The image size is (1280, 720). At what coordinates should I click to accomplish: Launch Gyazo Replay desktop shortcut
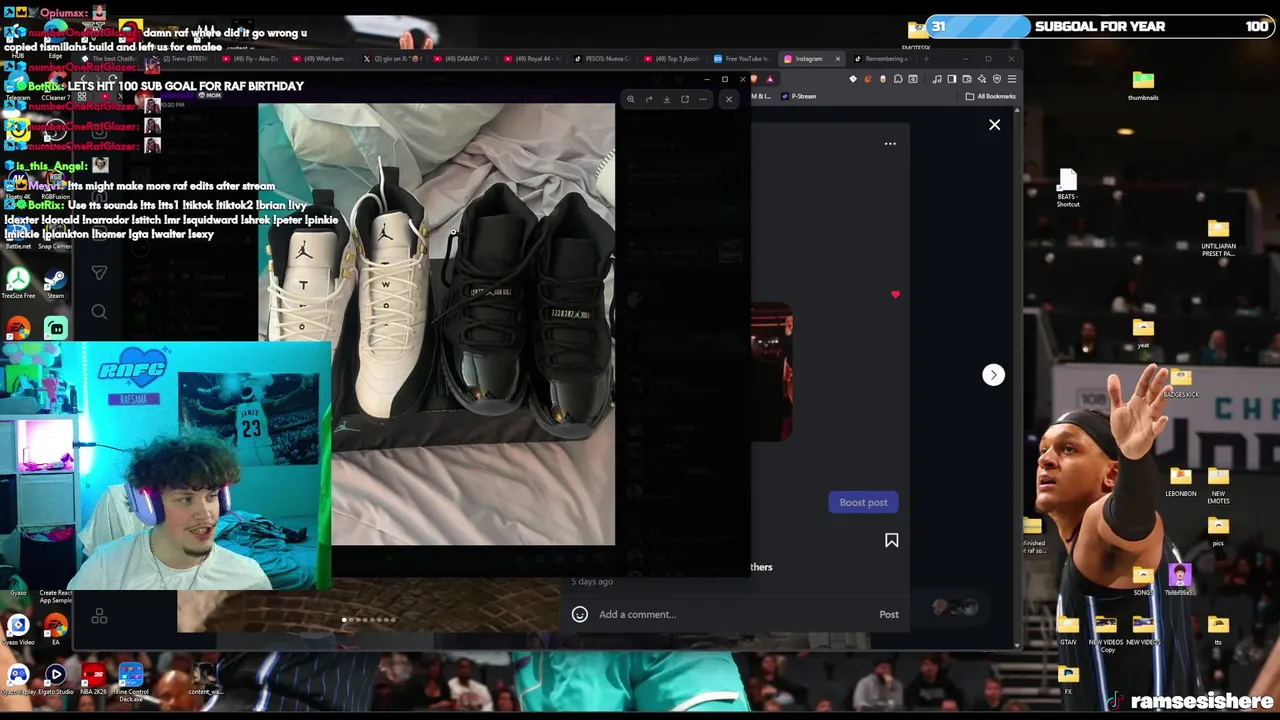tap(18, 680)
